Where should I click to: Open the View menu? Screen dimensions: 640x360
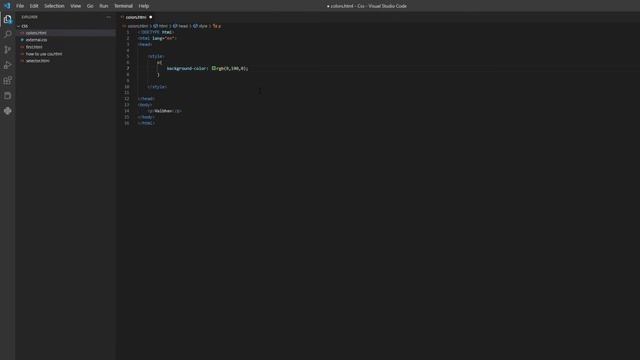click(x=76, y=6)
